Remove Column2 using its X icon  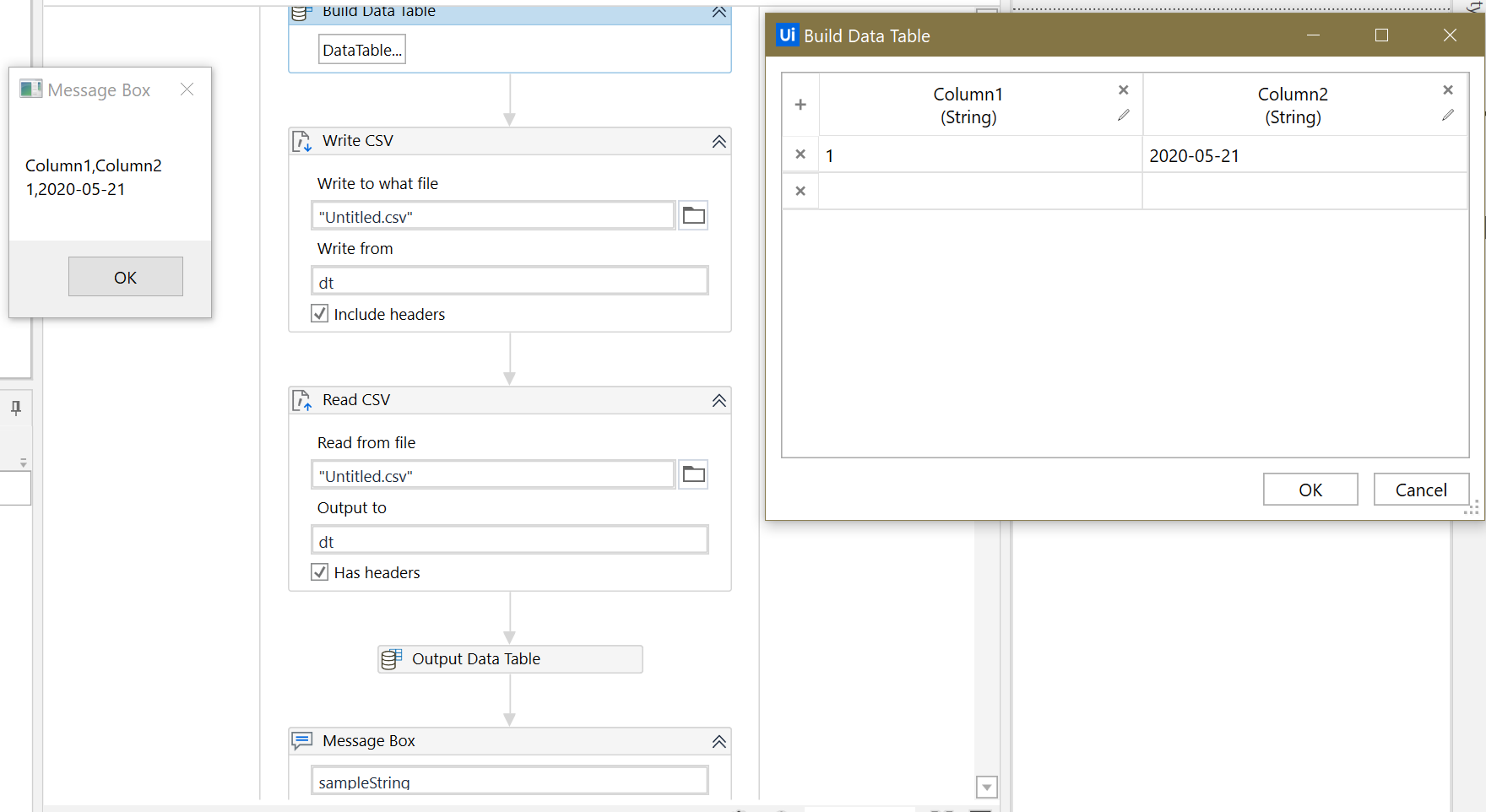(1447, 90)
